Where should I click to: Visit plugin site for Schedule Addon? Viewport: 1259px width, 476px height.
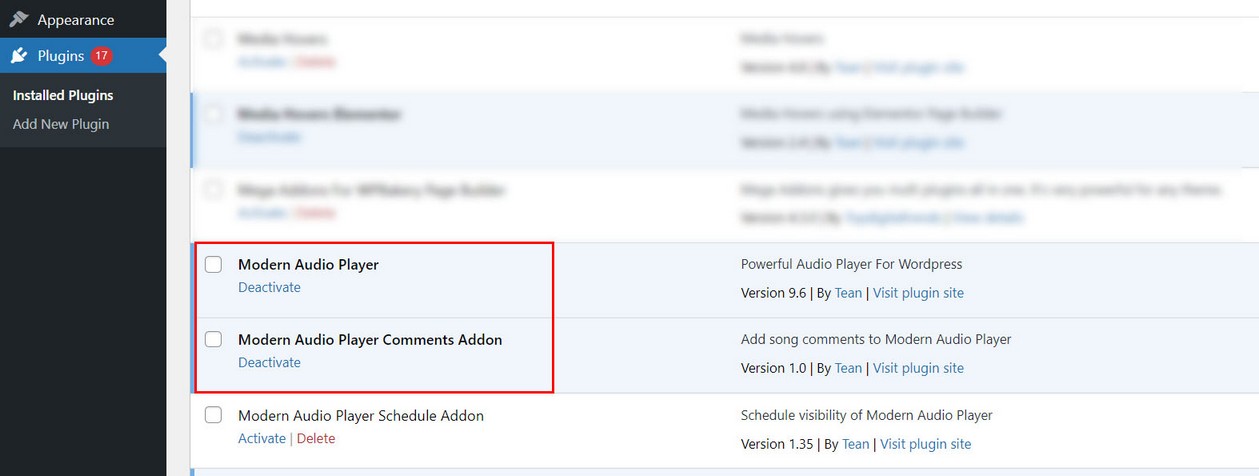coord(925,444)
